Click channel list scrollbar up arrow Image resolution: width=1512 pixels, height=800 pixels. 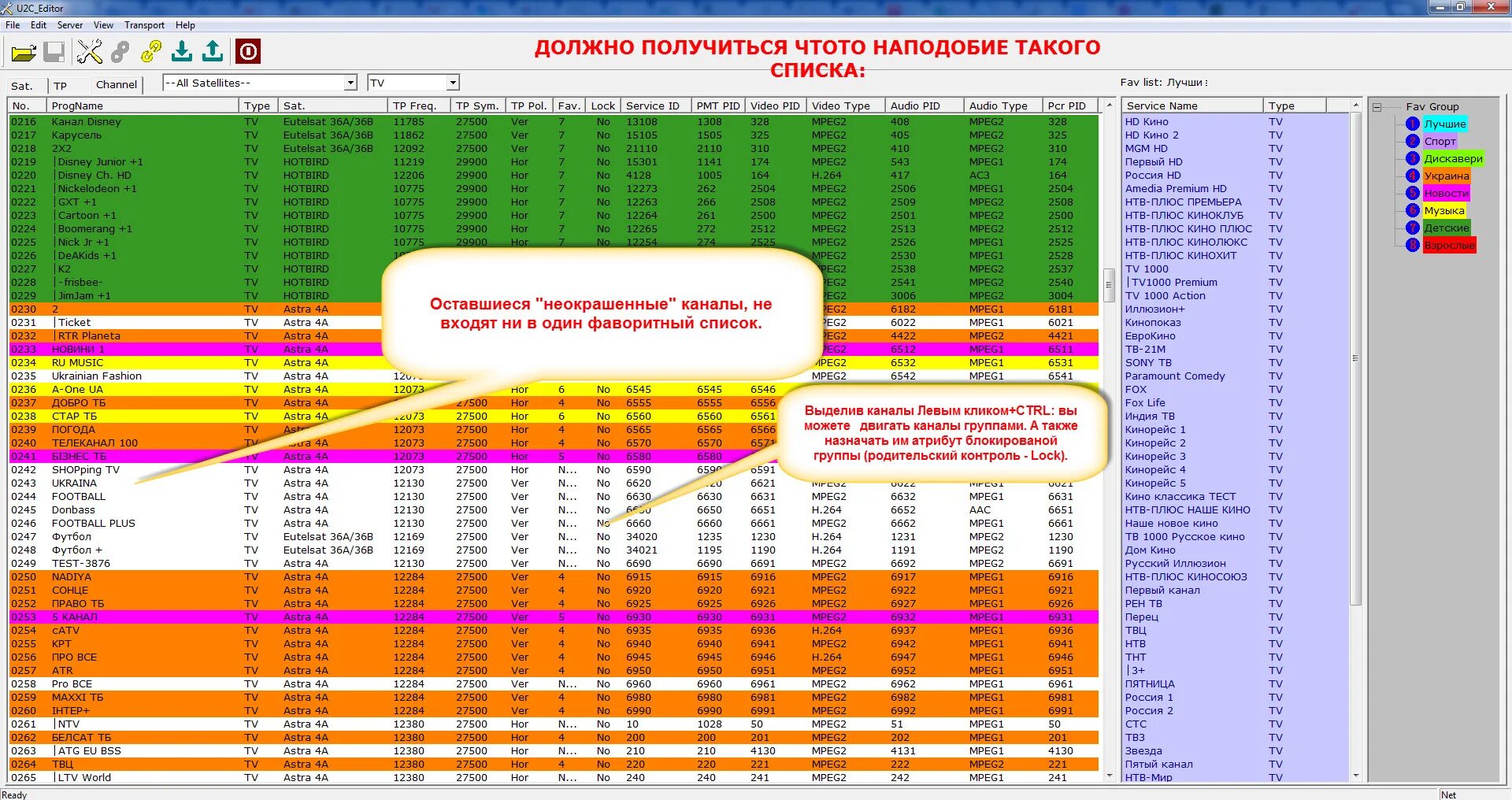[x=1109, y=105]
